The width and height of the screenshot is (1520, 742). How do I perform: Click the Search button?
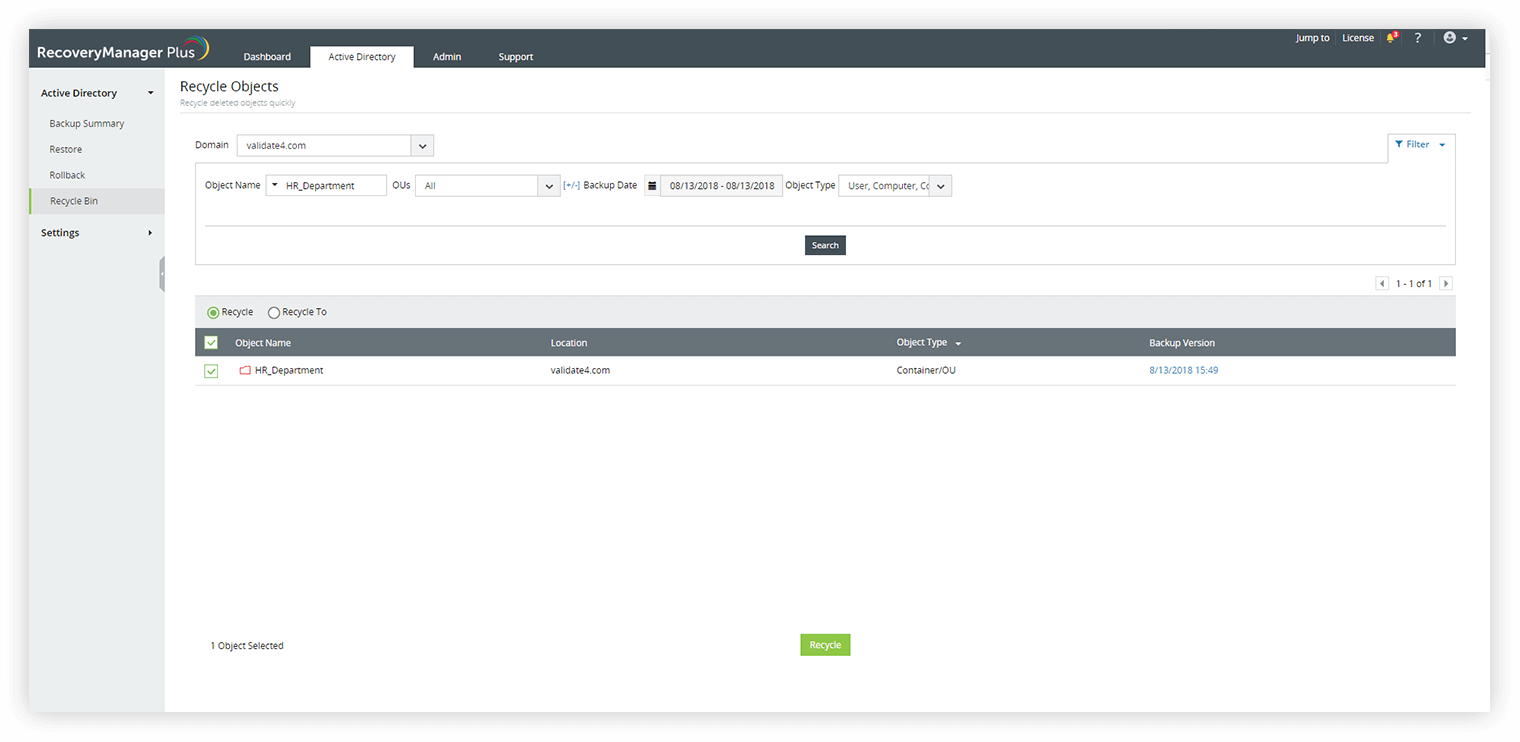coord(825,245)
